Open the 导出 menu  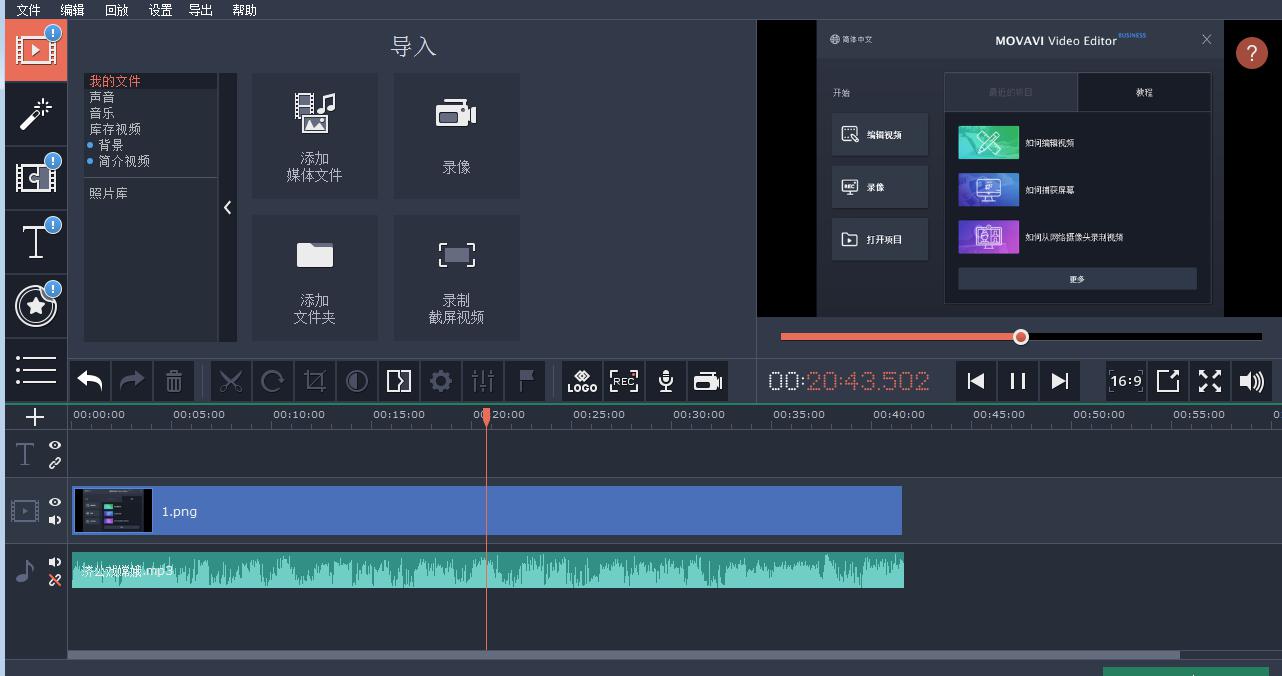tap(201, 10)
